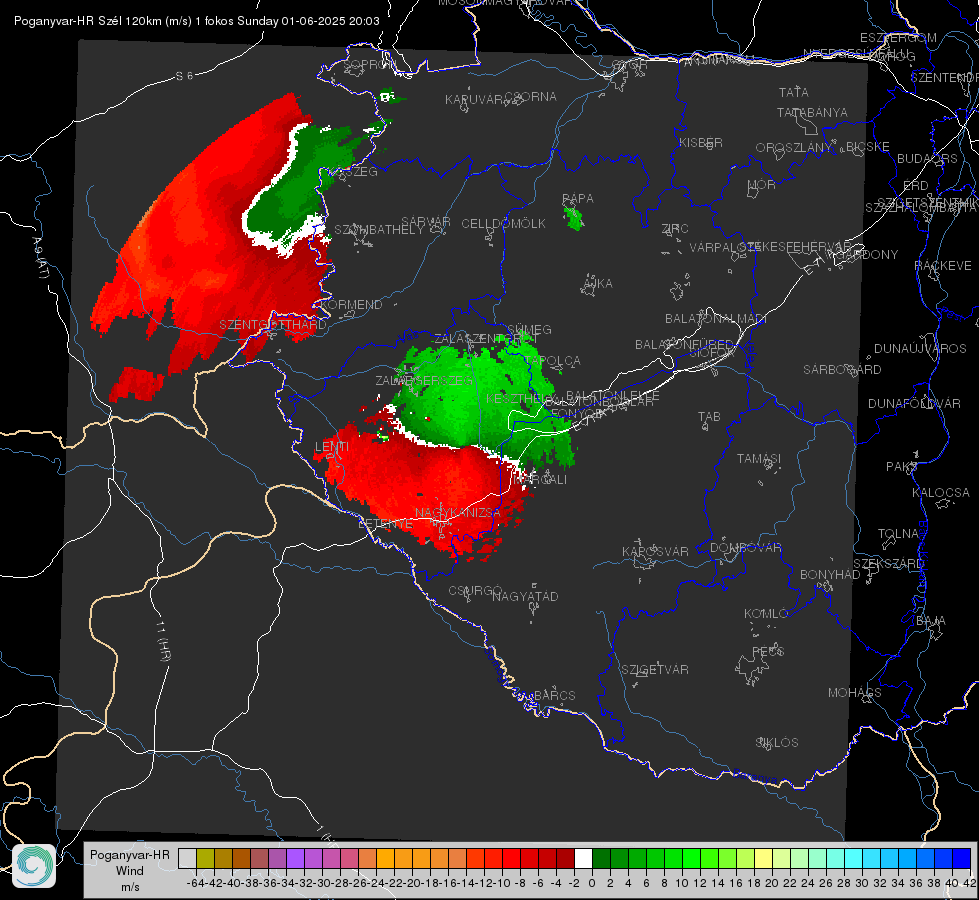Click the SZENTGOTTHARD town label

(273, 325)
